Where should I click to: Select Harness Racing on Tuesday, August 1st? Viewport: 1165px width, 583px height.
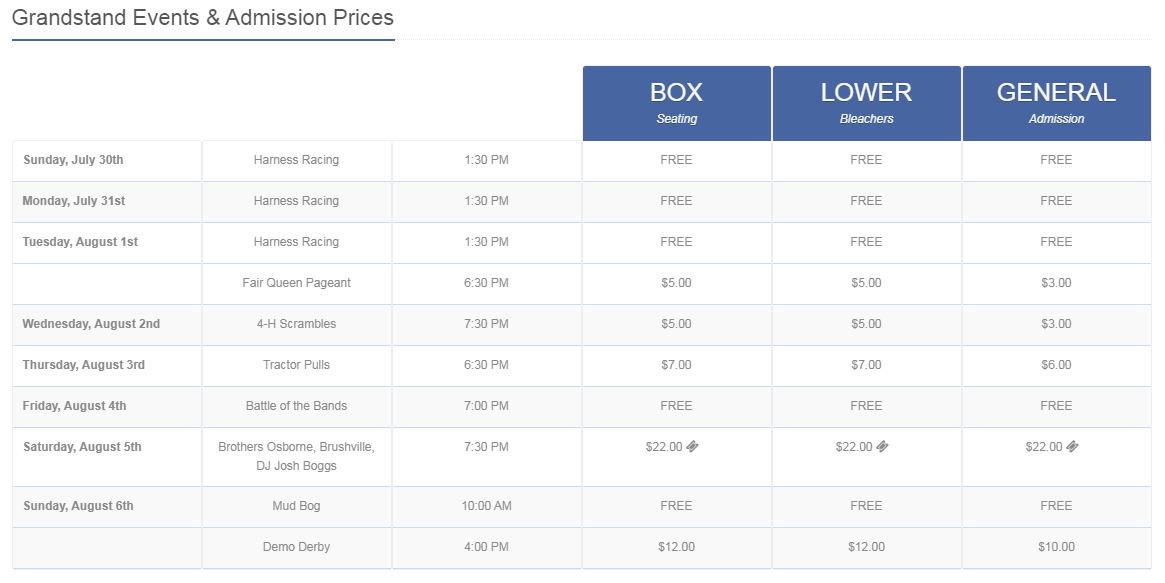tap(296, 241)
